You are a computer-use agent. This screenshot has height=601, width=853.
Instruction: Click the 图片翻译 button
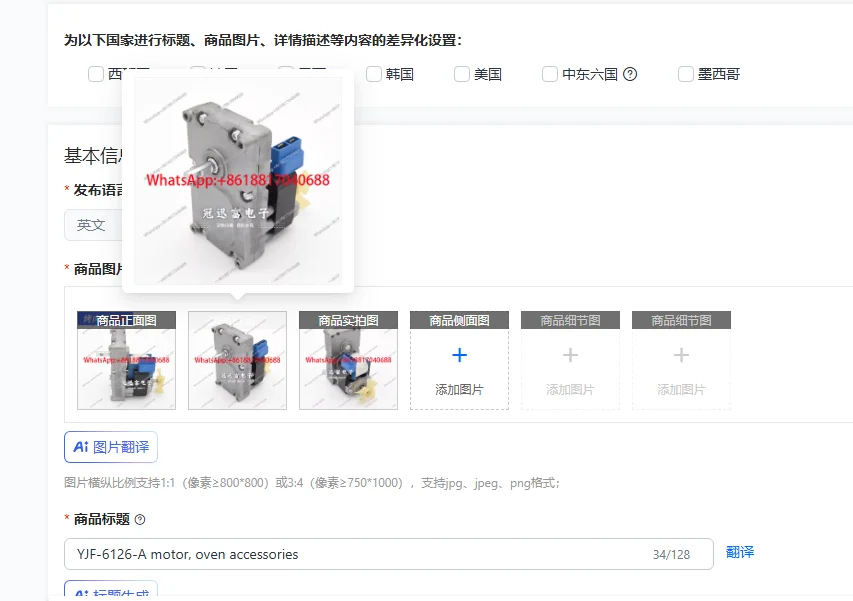point(111,447)
